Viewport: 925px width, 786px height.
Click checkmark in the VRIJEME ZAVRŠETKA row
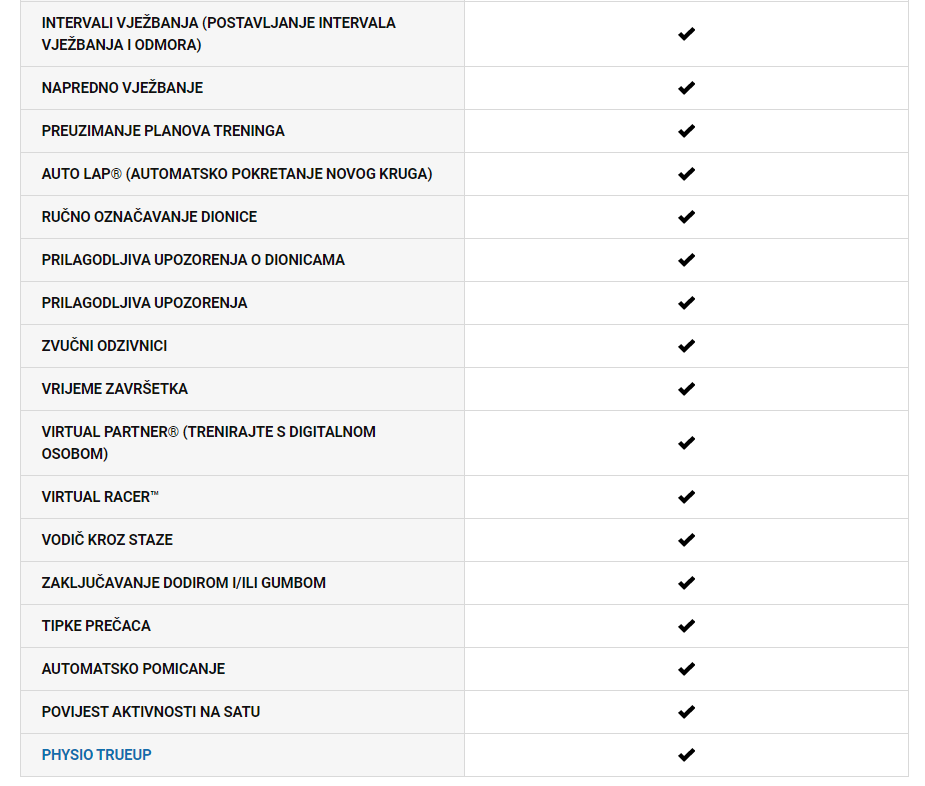pos(686,389)
